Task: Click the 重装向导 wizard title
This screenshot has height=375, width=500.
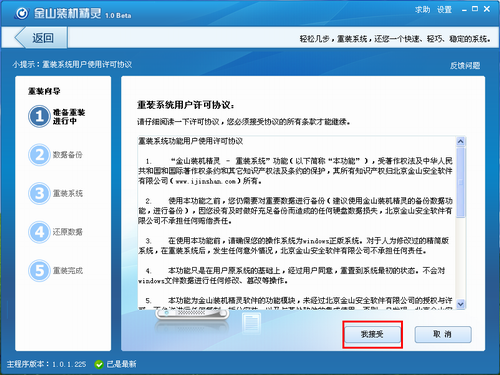Action: [x=44, y=91]
